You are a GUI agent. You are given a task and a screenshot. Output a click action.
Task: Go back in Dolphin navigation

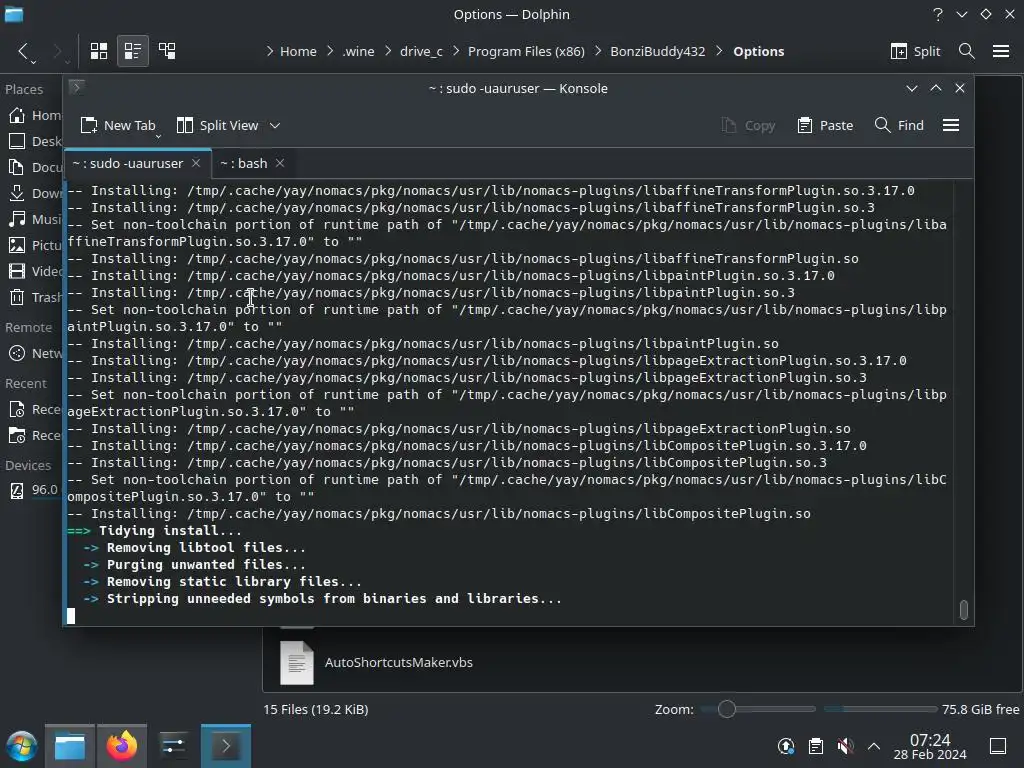point(24,51)
